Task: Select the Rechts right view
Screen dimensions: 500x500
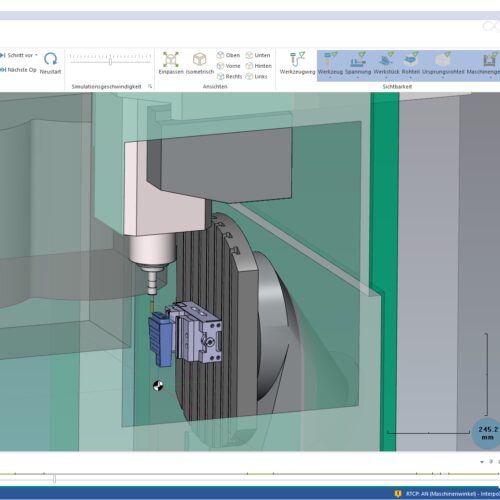Action: [x=229, y=76]
